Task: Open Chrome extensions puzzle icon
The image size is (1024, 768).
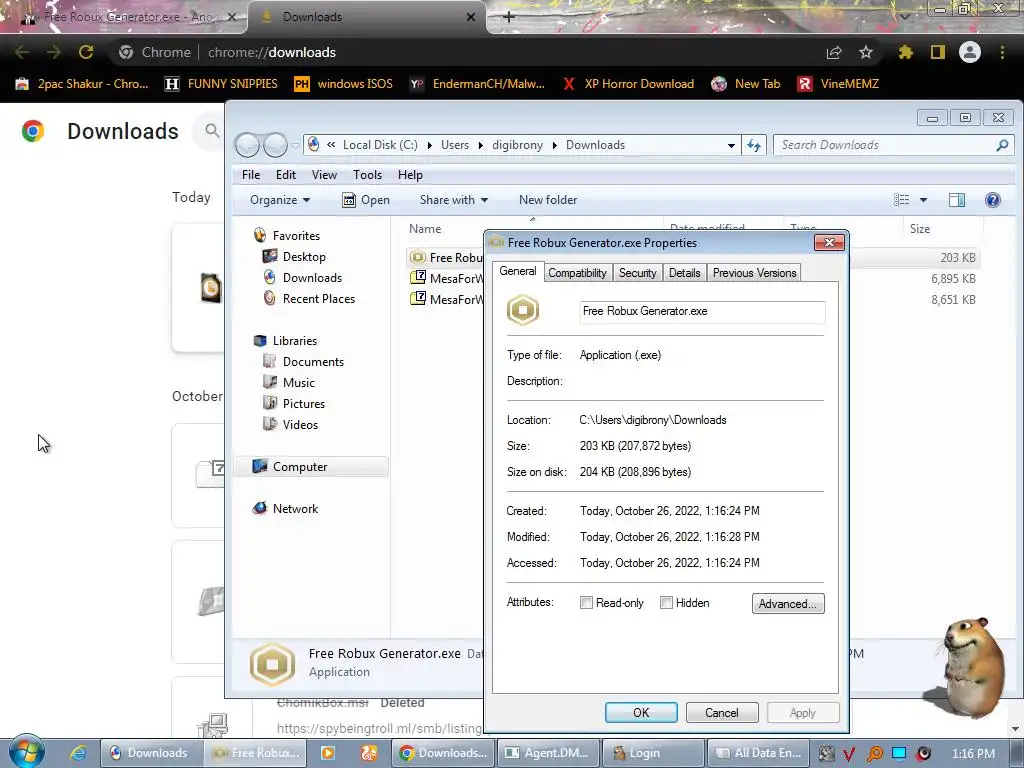Action: (906, 52)
